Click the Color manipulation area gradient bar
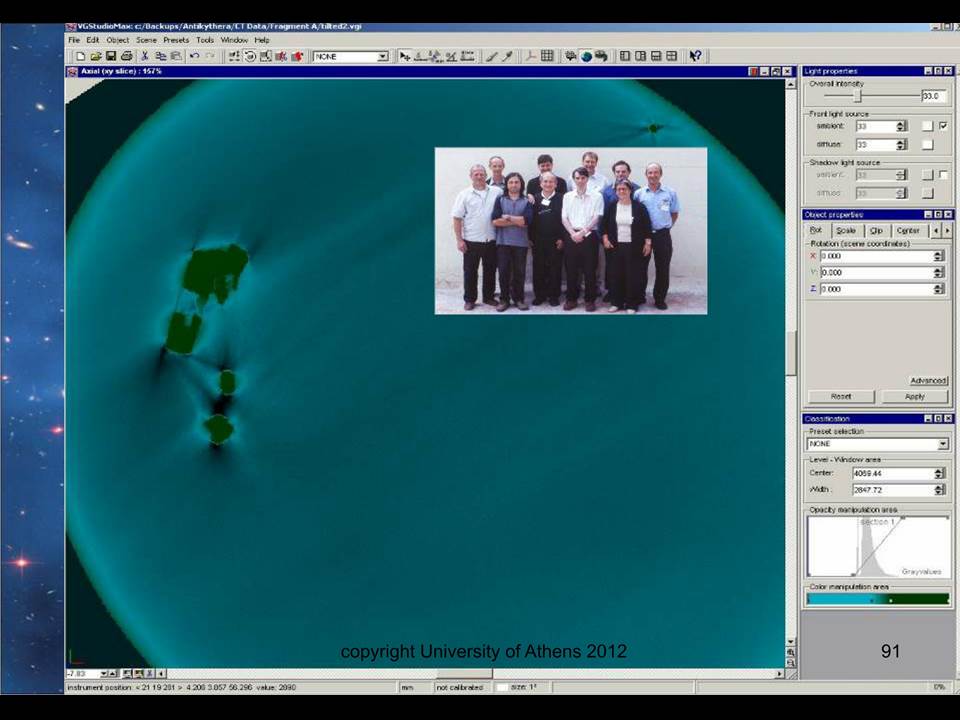 pos(878,599)
